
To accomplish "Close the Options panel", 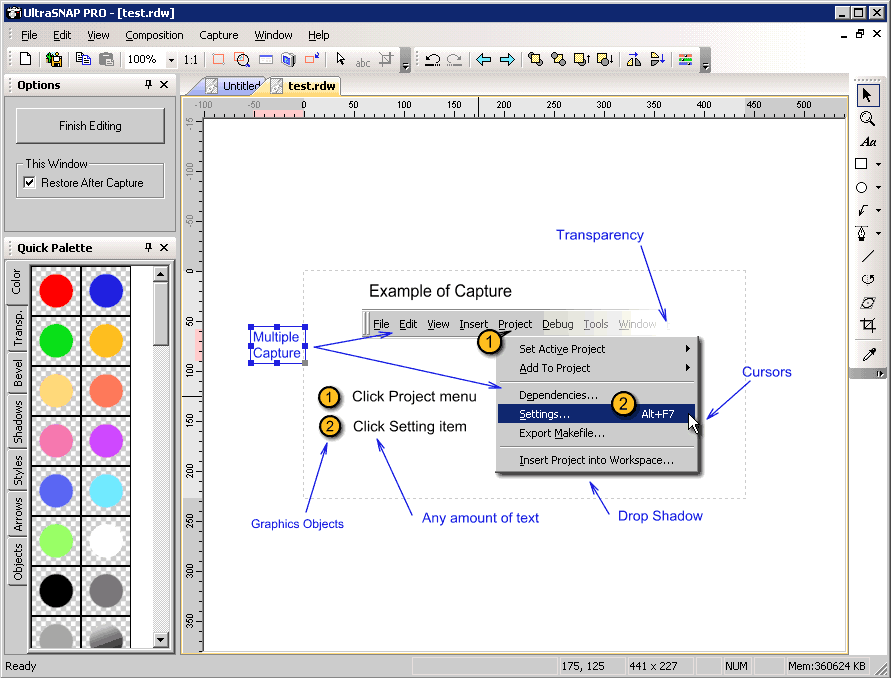I will tap(164, 85).
